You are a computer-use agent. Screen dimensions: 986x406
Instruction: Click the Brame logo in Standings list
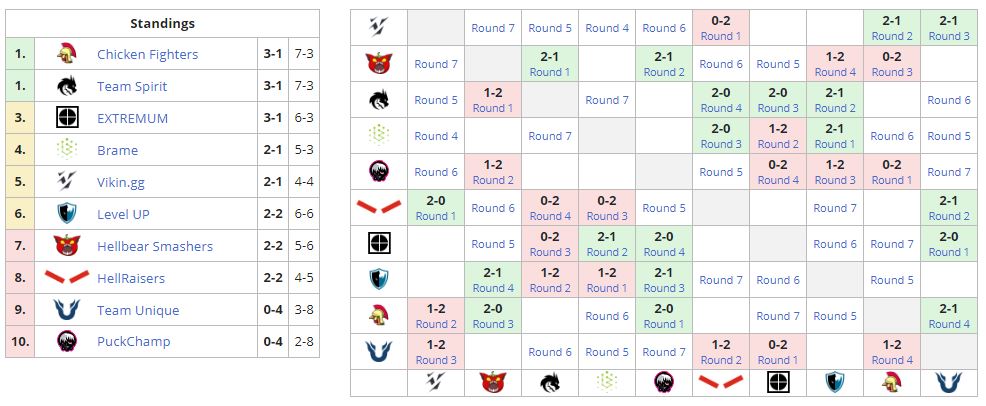point(67,150)
